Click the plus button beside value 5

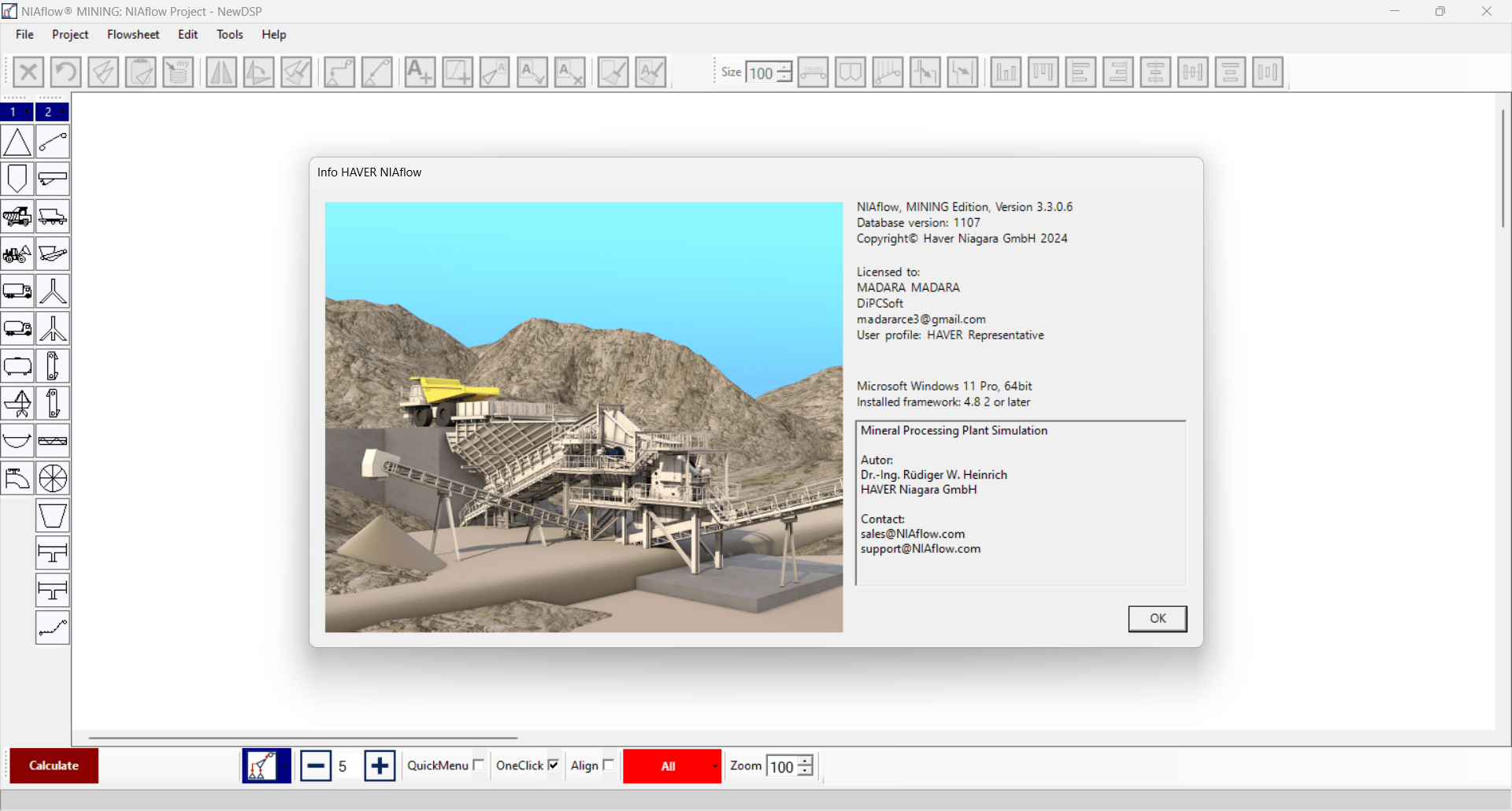pos(380,765)
